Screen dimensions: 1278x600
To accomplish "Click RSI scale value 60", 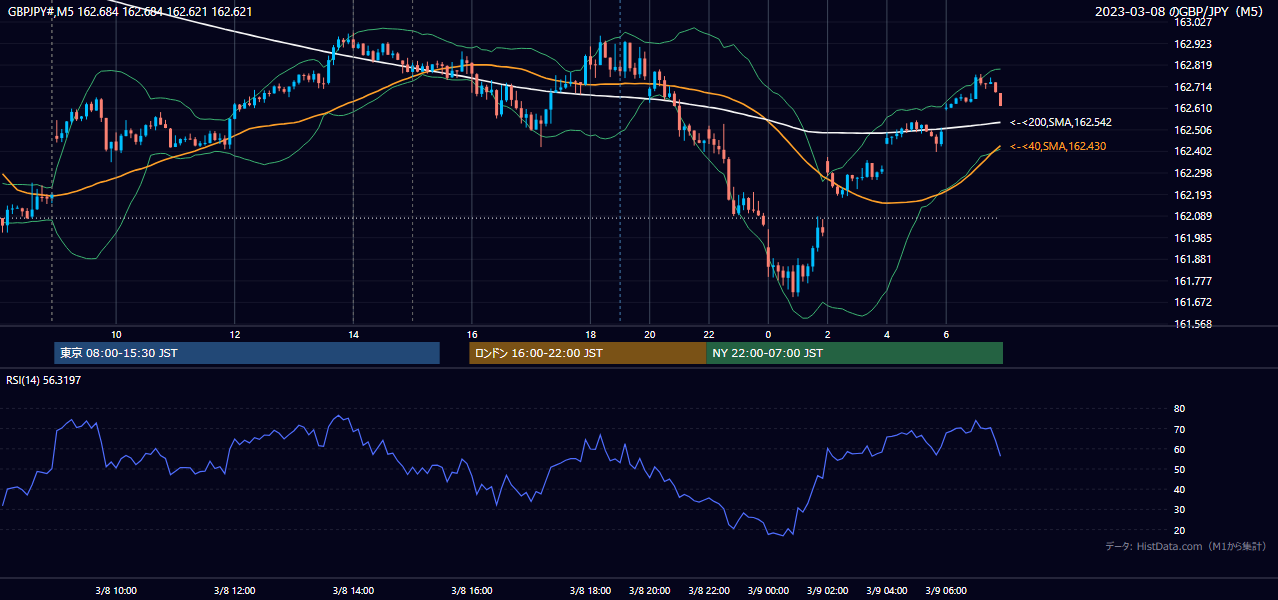I will coord(1180,449).
